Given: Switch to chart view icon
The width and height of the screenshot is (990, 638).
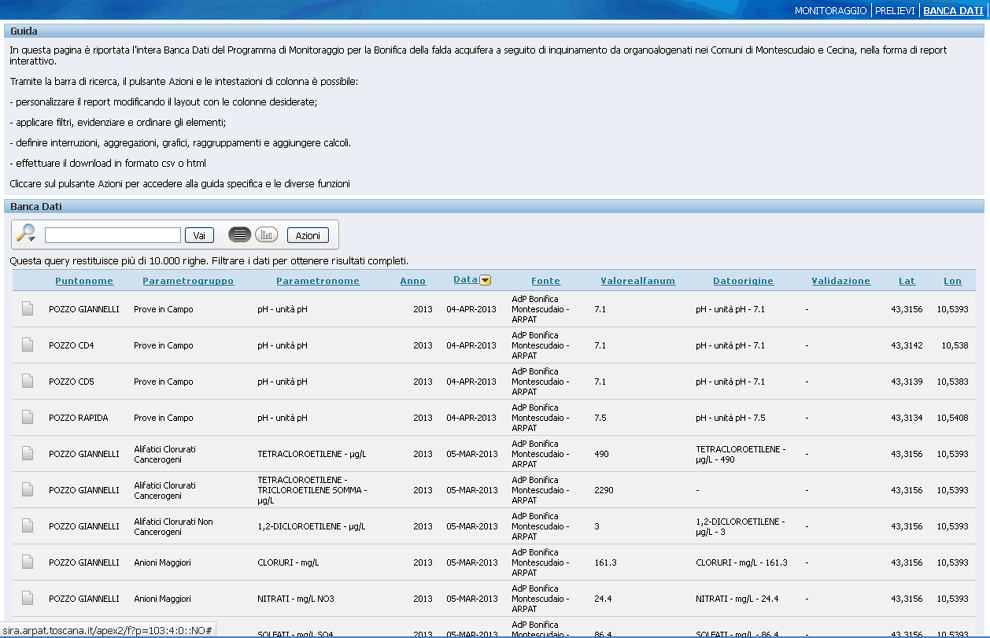Looking at the screenshot, I should click(x=266, y=235).
